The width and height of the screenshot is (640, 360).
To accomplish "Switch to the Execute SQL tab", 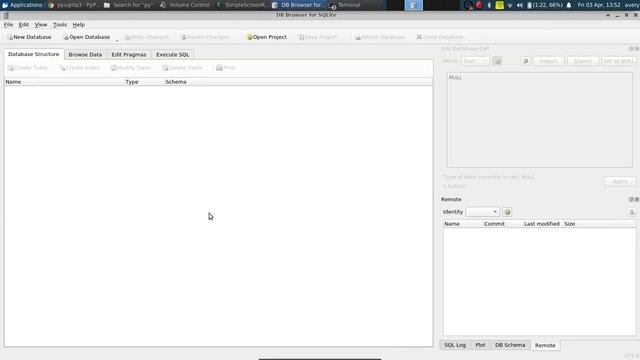I will (173, 54).
